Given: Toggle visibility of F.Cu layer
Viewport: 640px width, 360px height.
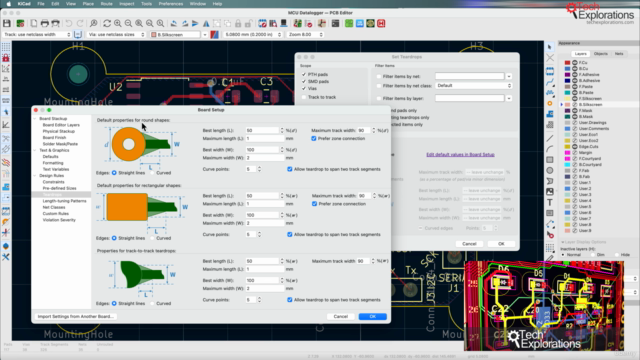Looking at the screenshot, I should click(575, 62).
